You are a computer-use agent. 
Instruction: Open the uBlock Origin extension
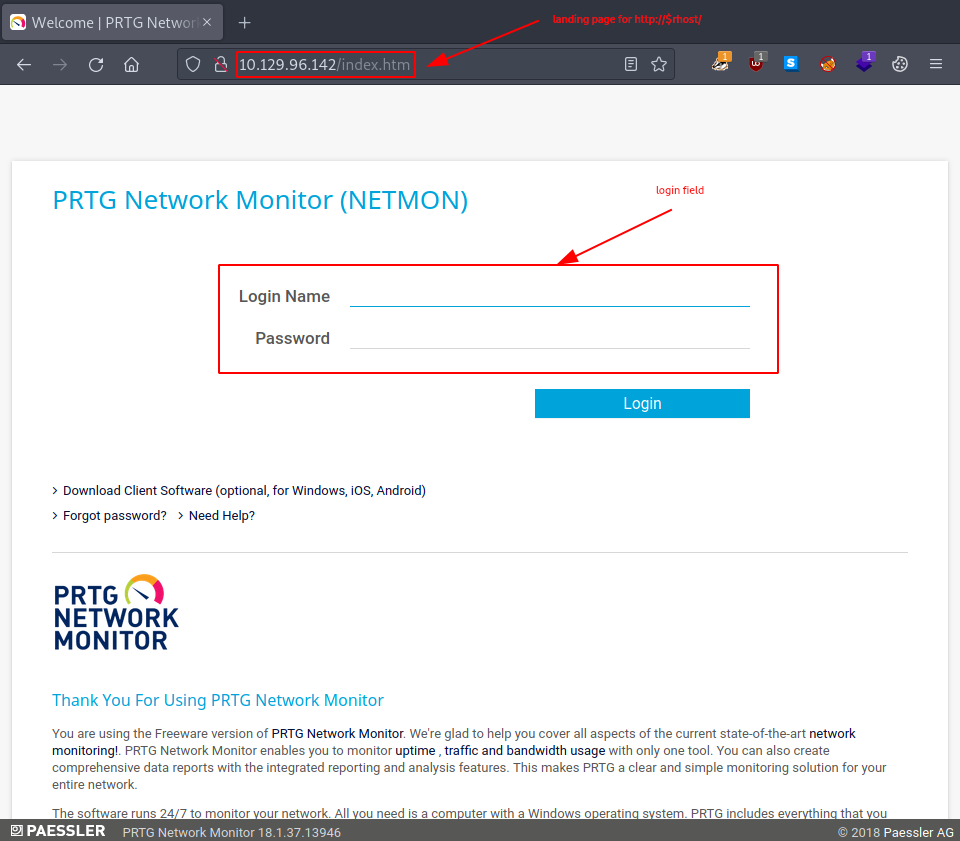756,64
